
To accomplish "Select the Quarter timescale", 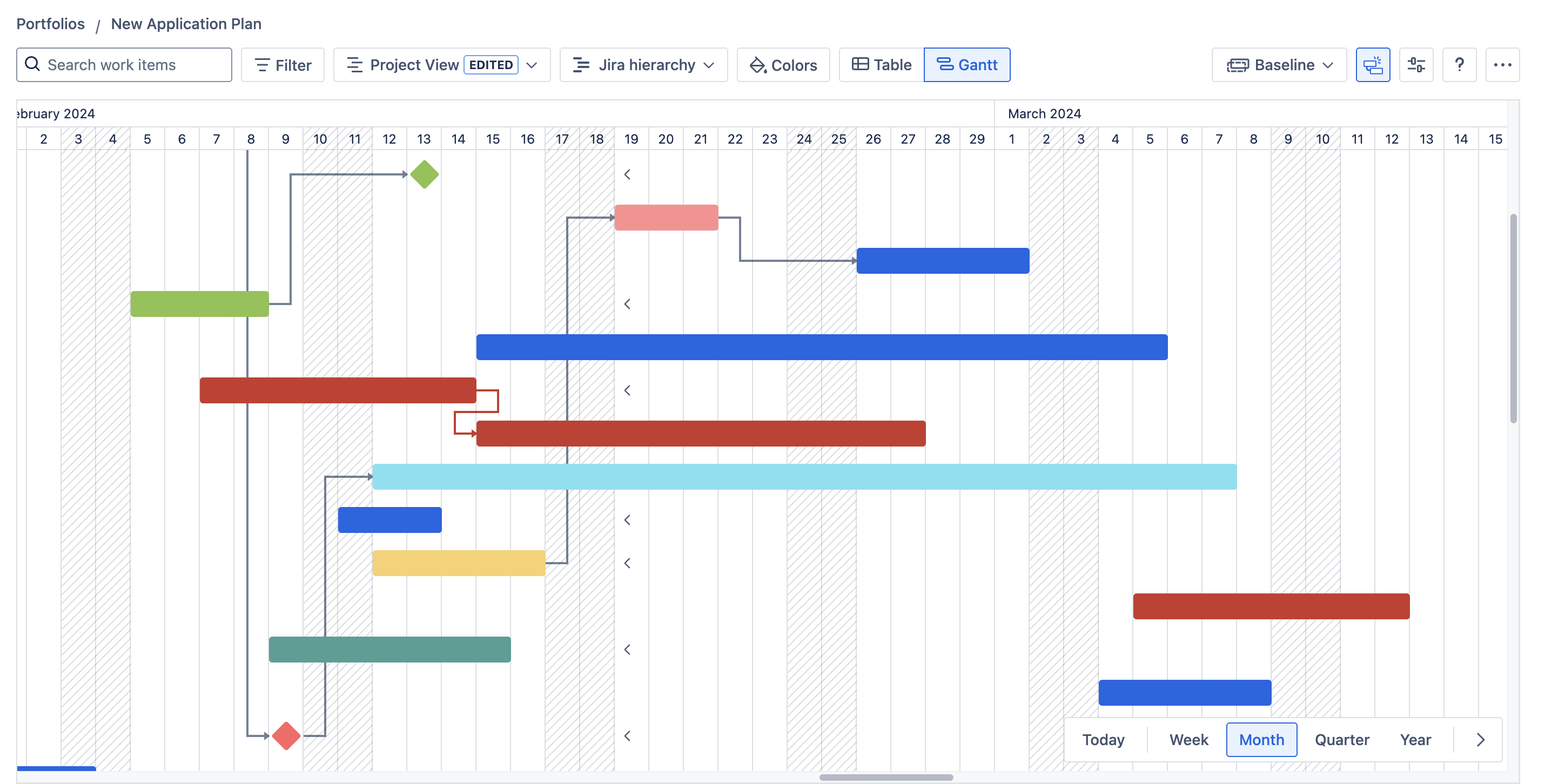I will pos(1342,740).
